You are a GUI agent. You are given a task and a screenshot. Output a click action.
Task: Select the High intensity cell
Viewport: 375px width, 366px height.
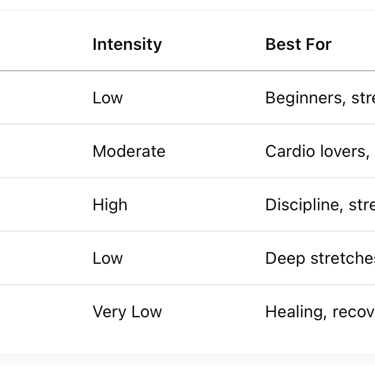pos(110,205)
